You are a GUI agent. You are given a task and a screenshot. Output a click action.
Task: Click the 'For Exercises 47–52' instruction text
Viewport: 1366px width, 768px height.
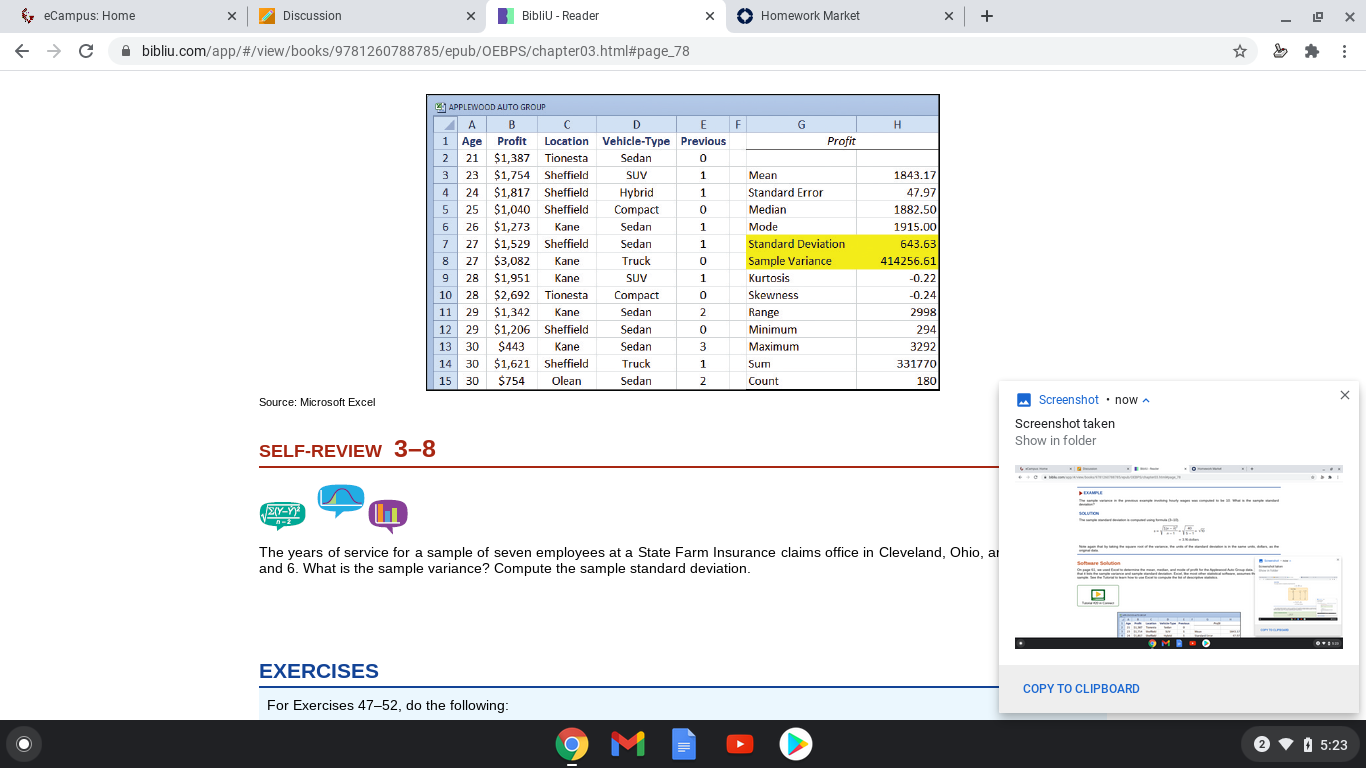pos(388,706)
